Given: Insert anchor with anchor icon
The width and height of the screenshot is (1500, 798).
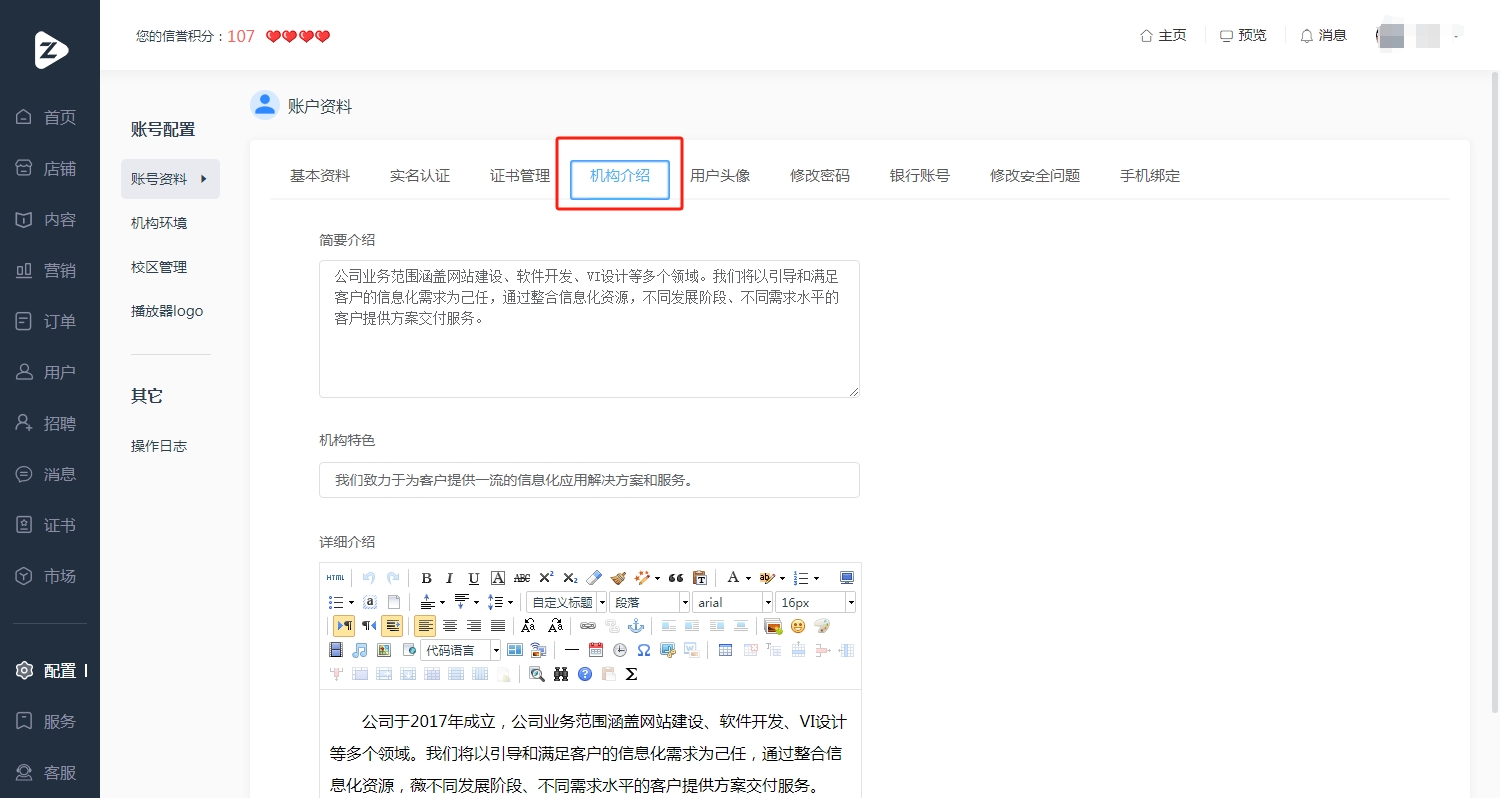Looking at the screenshot, I should pos(635,626).
